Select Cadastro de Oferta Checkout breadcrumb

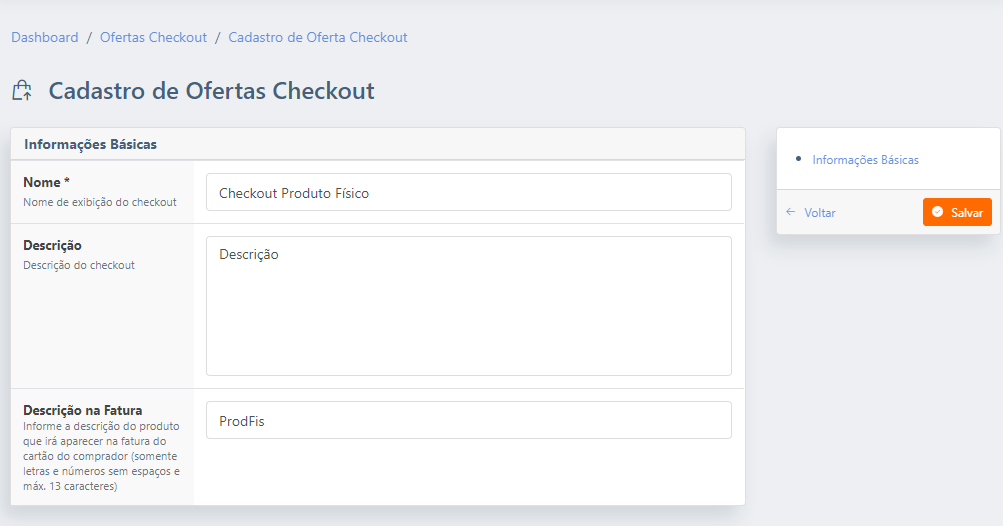coord(318,37)
